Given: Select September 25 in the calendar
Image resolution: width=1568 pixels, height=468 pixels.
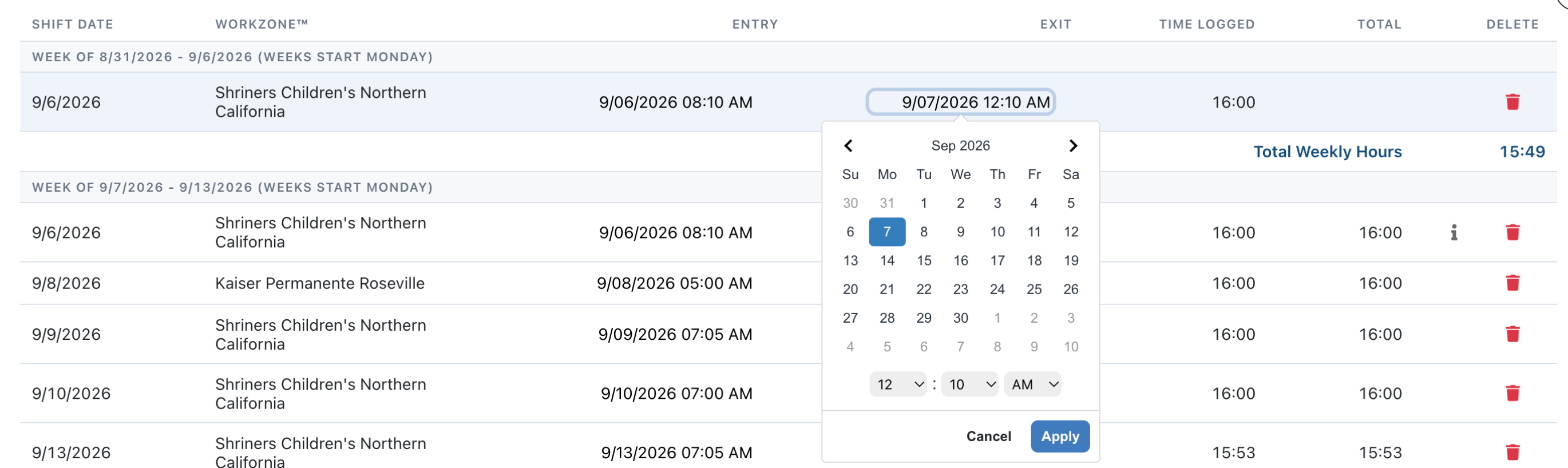Looking at the screenshot, I should (x=1034, y=290).
